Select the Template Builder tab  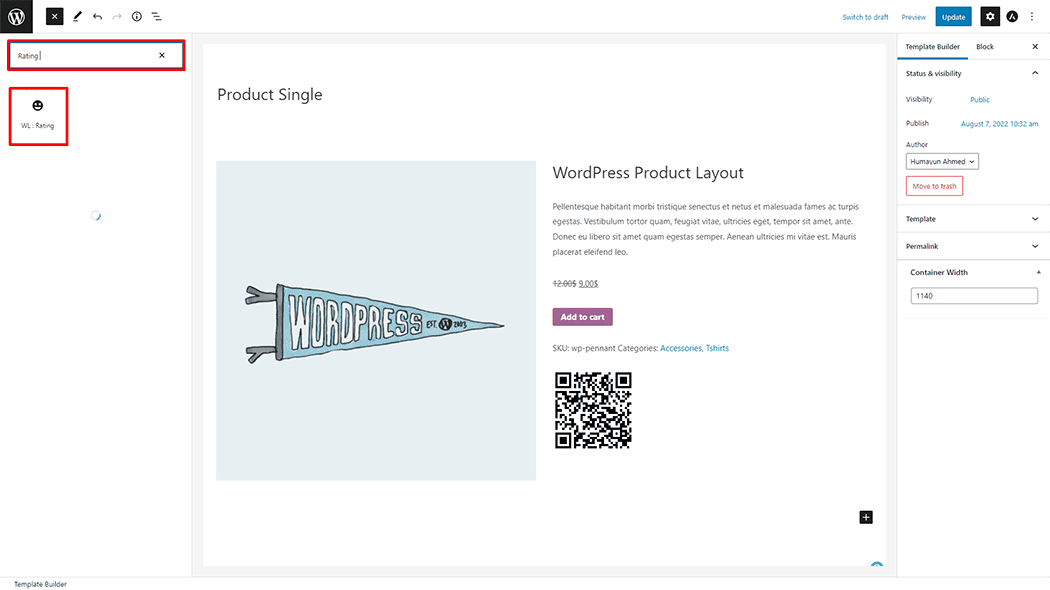pyautogui.click(x=933, y=47)
